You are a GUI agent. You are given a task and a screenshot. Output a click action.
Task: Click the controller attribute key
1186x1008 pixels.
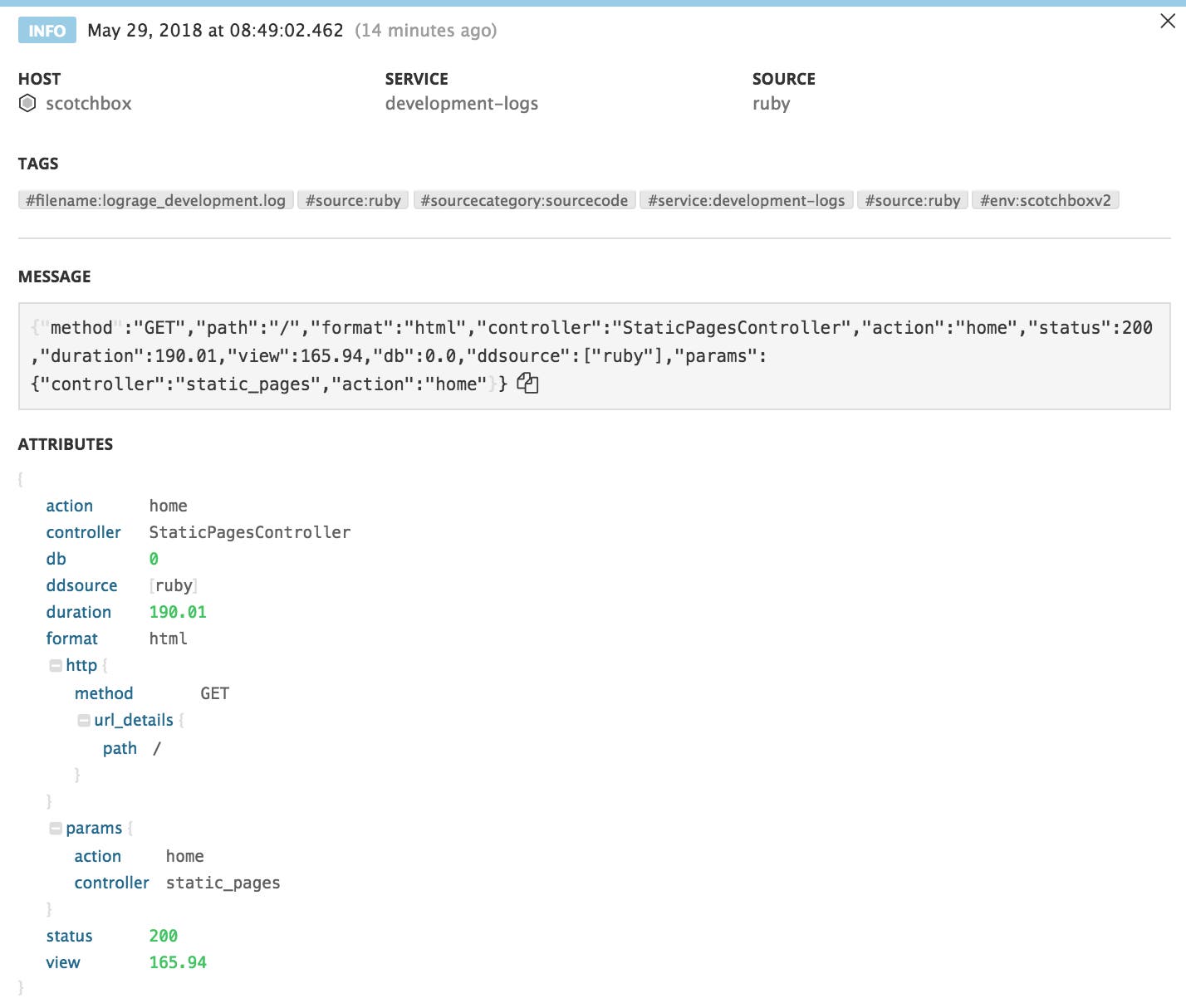pyautogui.click(x=83, y=532)
